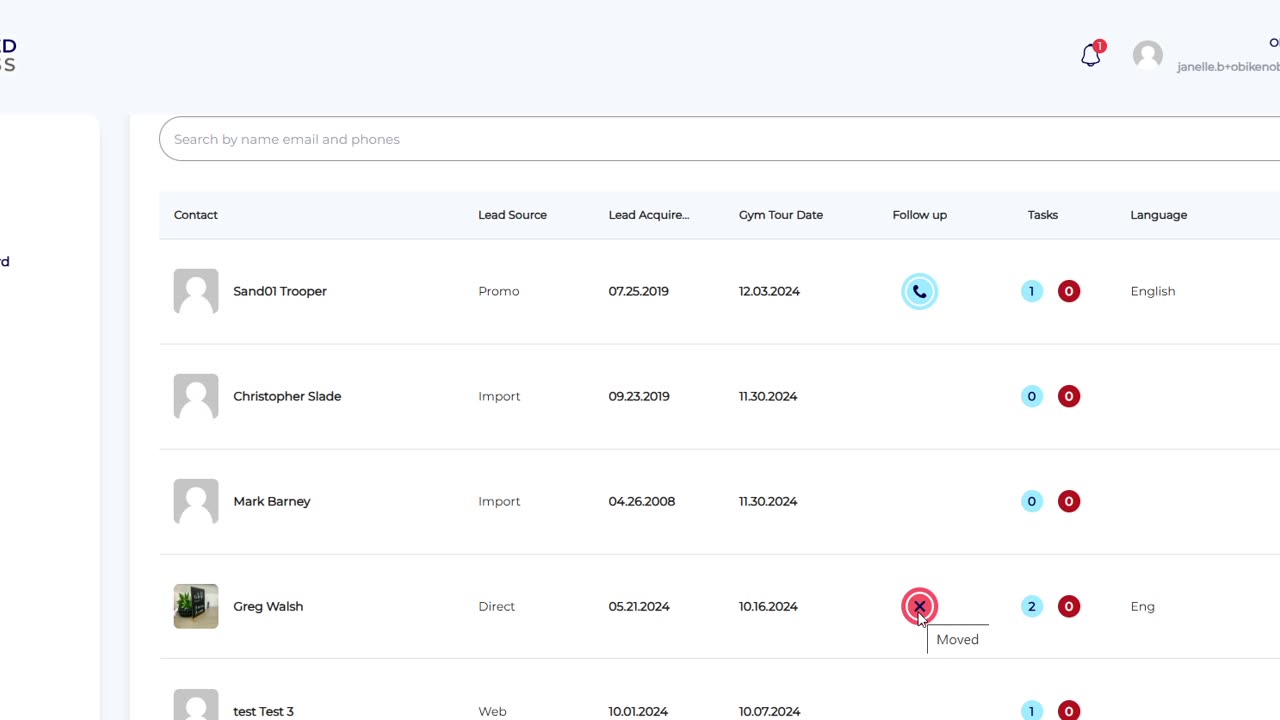Viewport: 1280px width, 720px height.
Task: Sort by Gym Tour Date column header
Action: point(781,215)
